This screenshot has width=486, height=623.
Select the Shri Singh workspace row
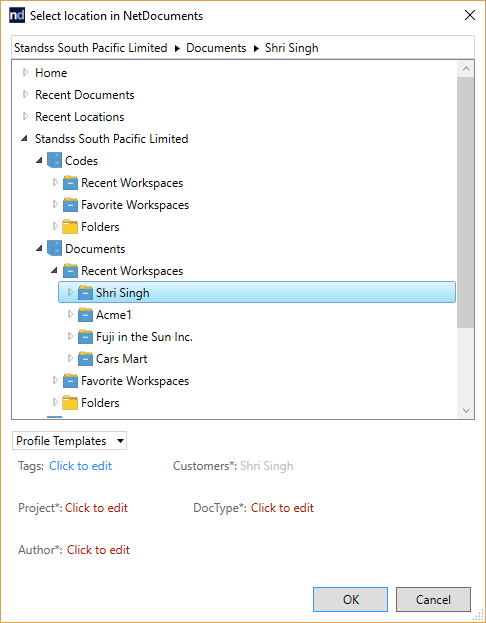257,292
